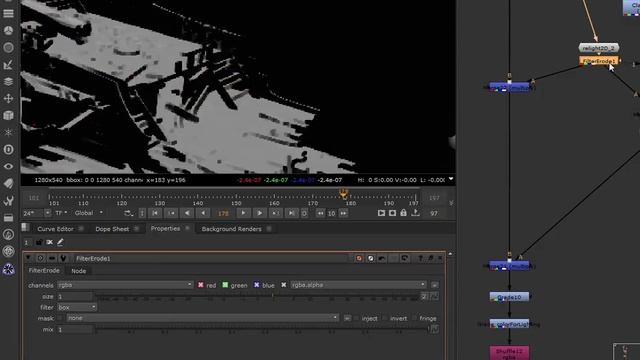Open the 3D cube nodes menu
The height and width of the screenshot is (360, 640).
tap(8, 116)
